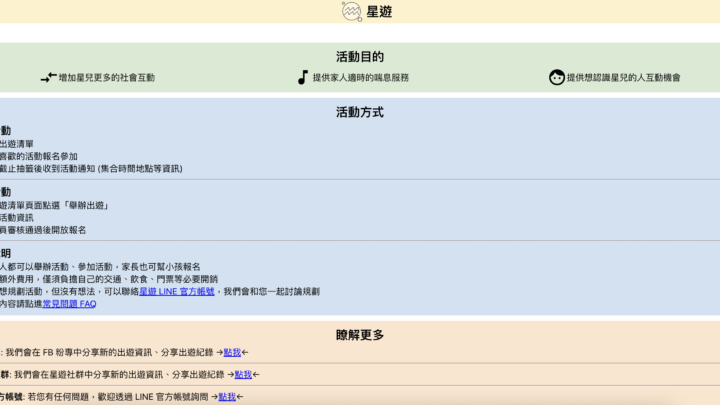
Task: Click the line mentioning 「舉辦出遊」
Action: (x=54, y=205)
